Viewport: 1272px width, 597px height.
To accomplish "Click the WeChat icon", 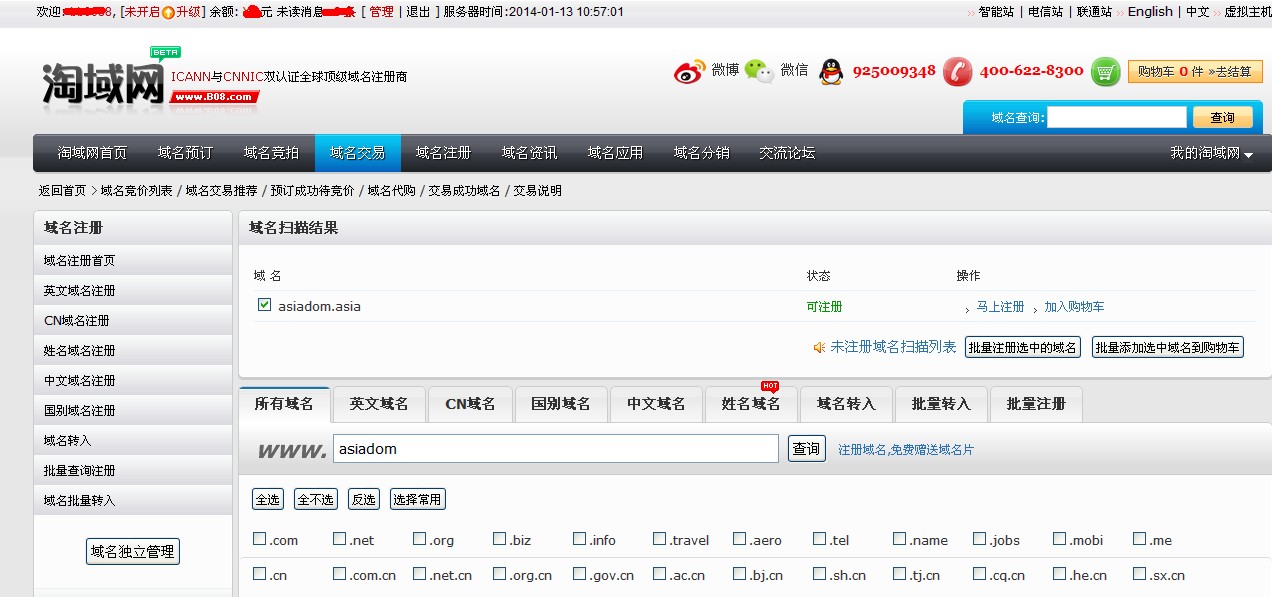I will tap(759, 71).
